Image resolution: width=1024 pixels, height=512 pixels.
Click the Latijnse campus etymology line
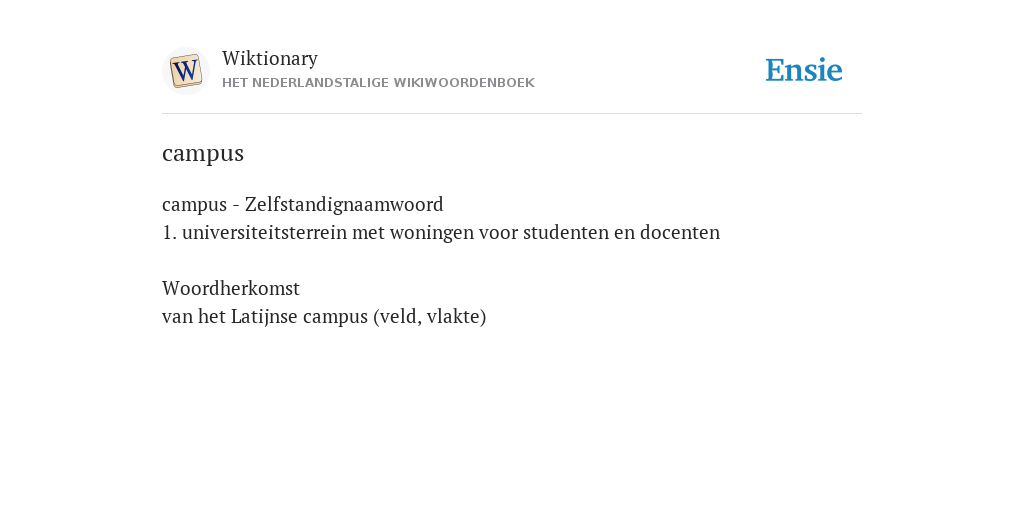tap(324, 317)
